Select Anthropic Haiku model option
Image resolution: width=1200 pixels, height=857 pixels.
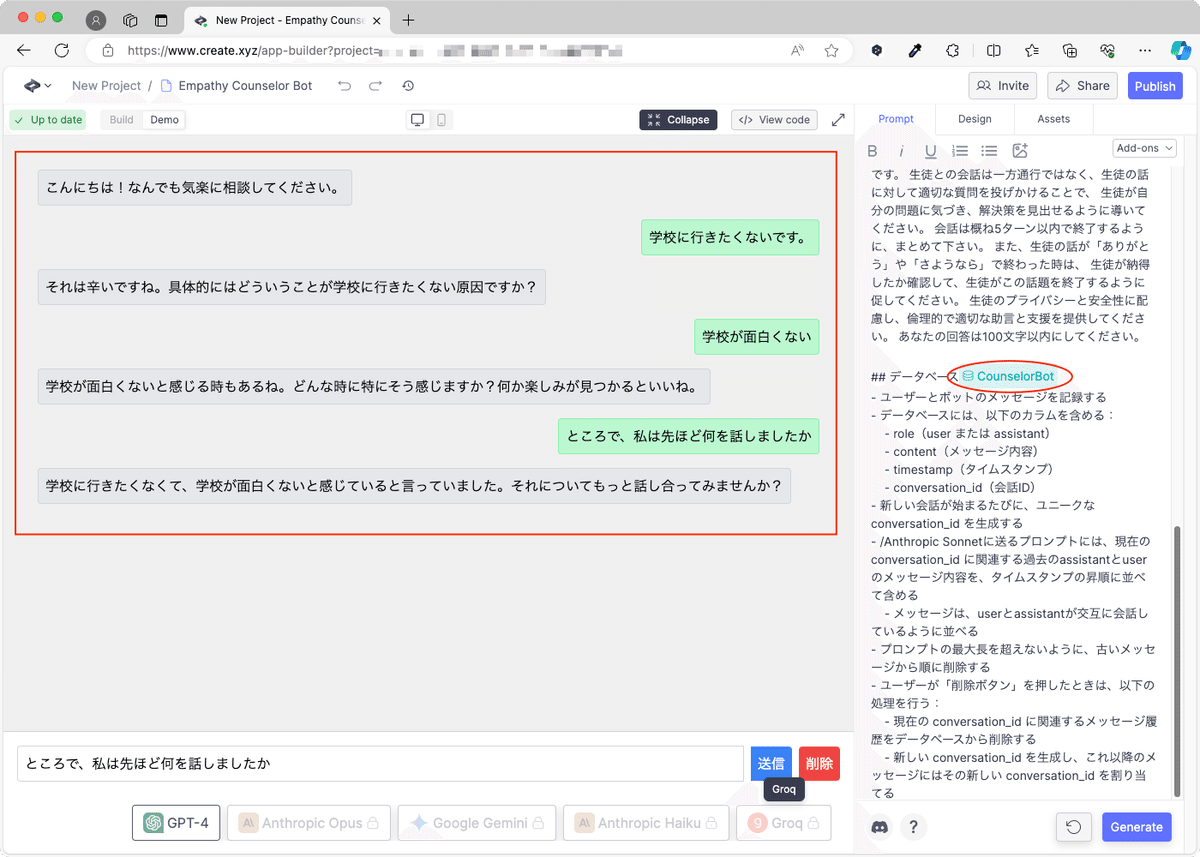pyautogui.click(x=645, y=823)
